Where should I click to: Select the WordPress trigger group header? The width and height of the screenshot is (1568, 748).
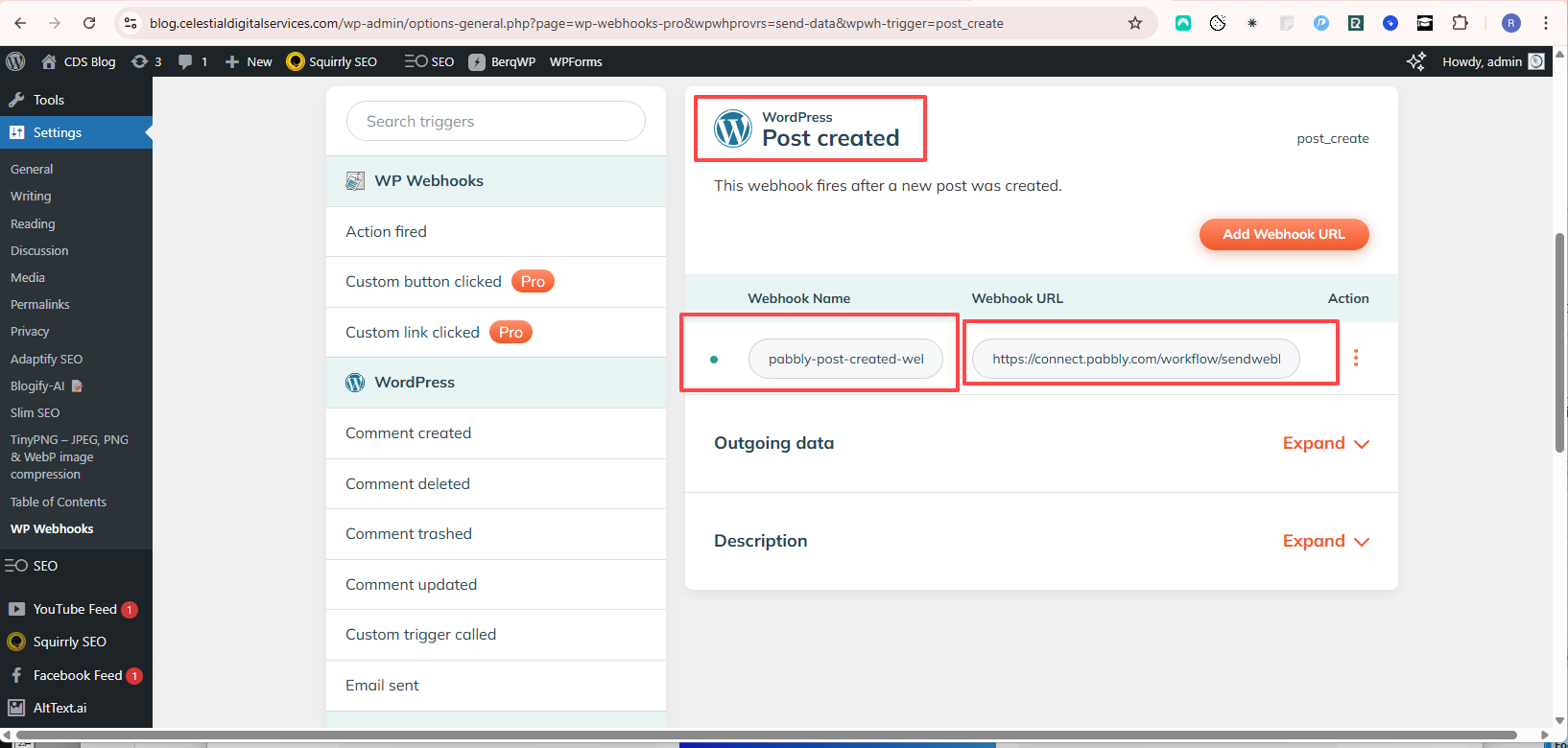click(x=496, y=383)
